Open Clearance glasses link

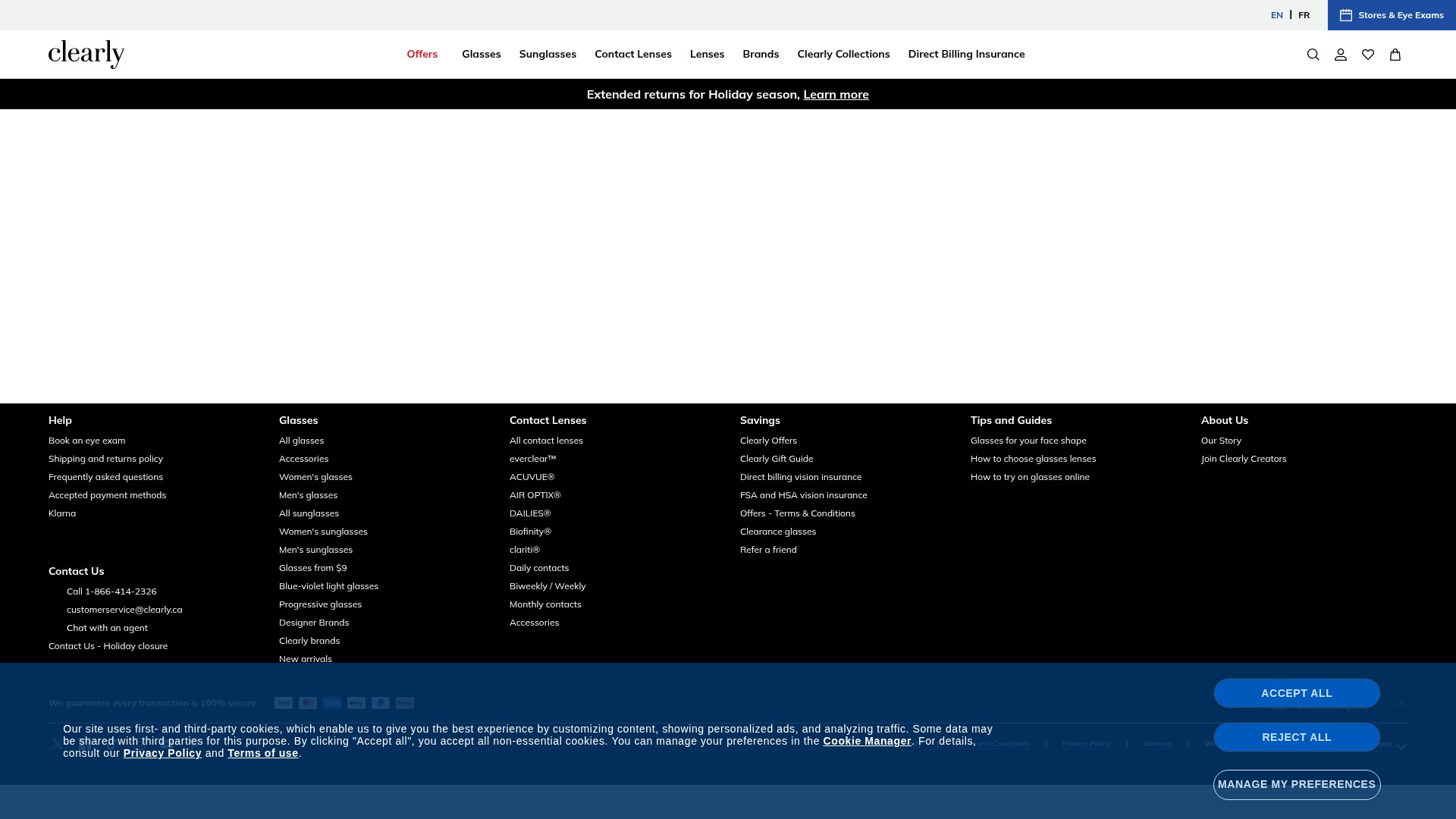(778, 532)
